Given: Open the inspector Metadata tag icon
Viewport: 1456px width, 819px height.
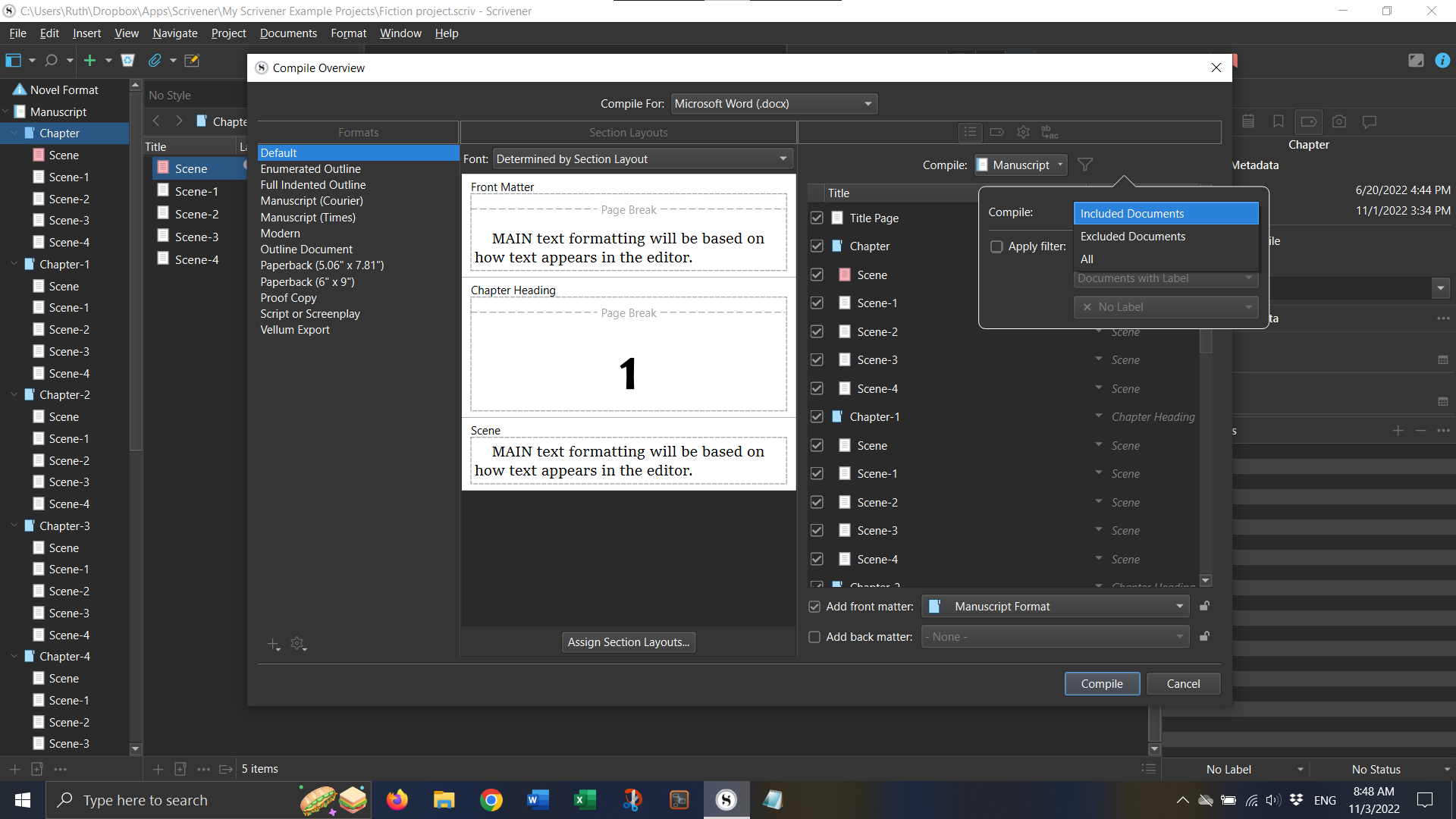Looking at the screenshot, I should 1308,121.
